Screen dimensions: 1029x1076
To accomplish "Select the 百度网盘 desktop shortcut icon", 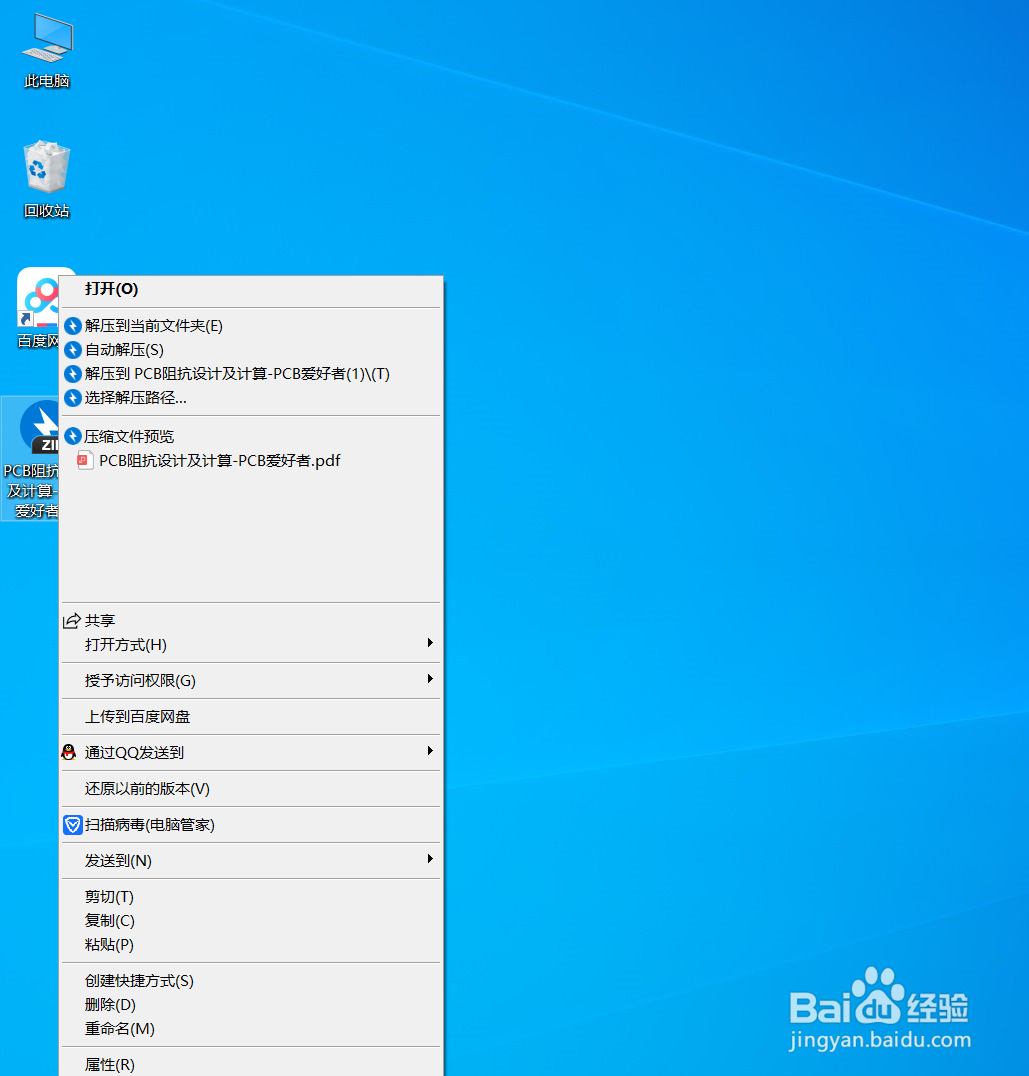I will point(38,299).
